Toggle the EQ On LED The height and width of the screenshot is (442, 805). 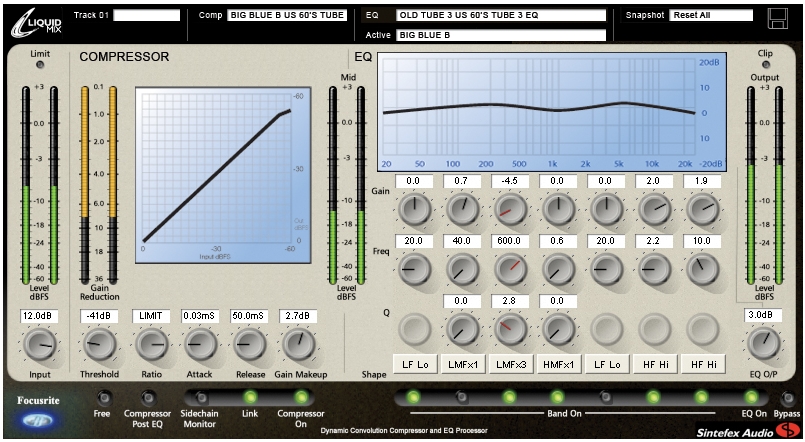(751, 397)
